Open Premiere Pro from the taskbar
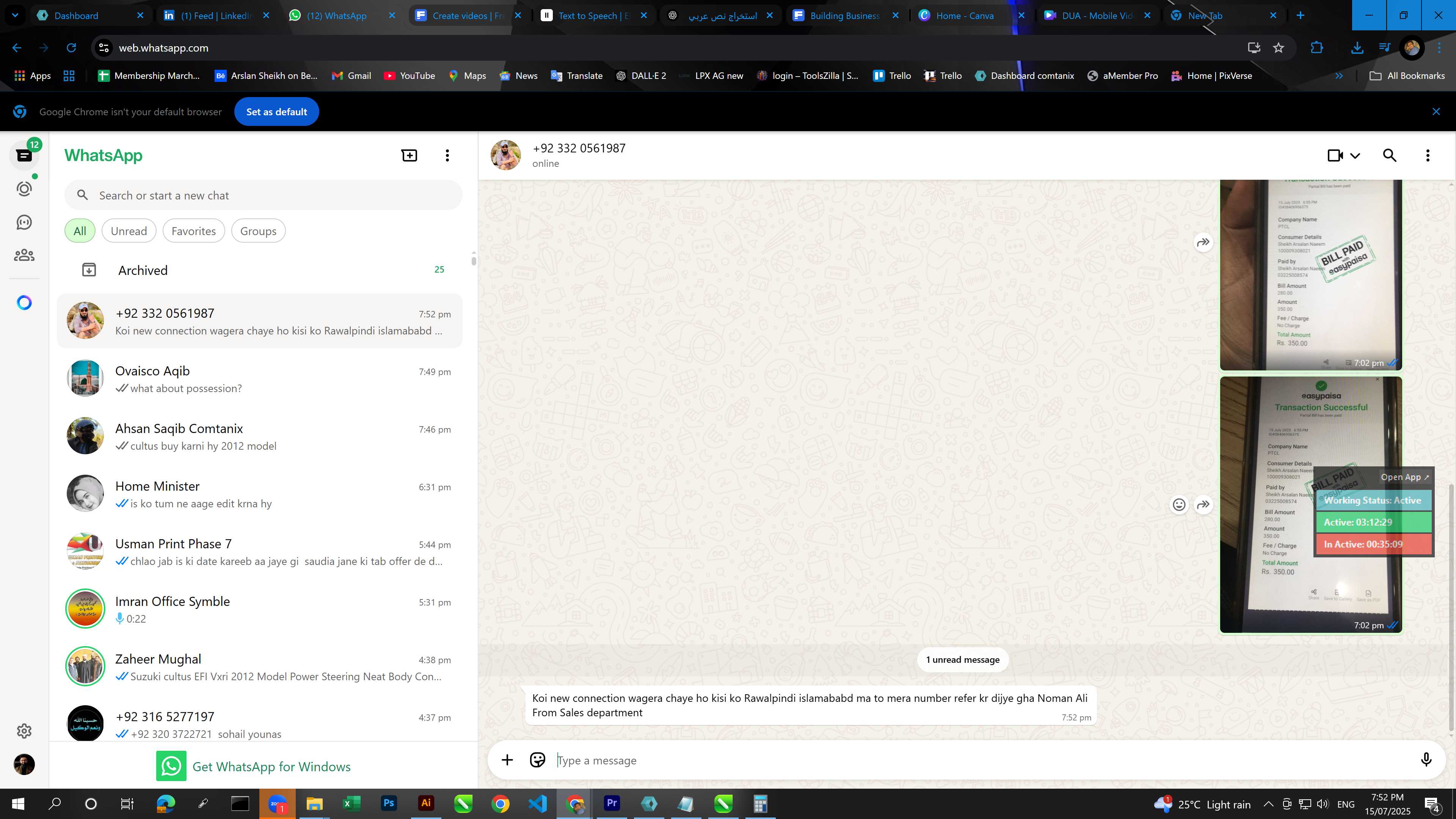Image resolution: width=1456 pixels, height=819 pixels. tap(612, 803)
